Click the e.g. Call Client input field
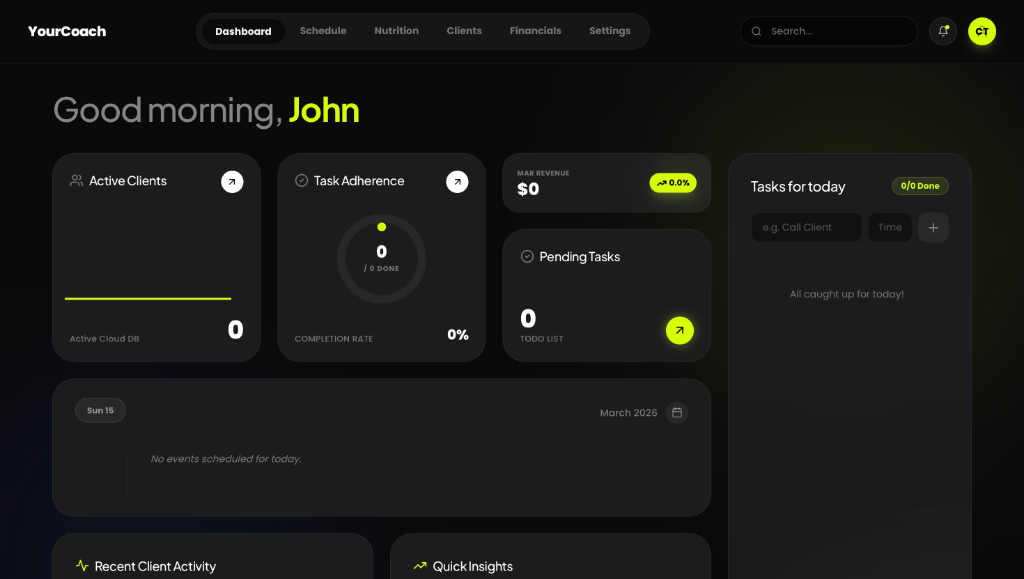Image resolution: width=1024 pixels, height=579 pixels. pyautogui.click(x=806, y=227)
